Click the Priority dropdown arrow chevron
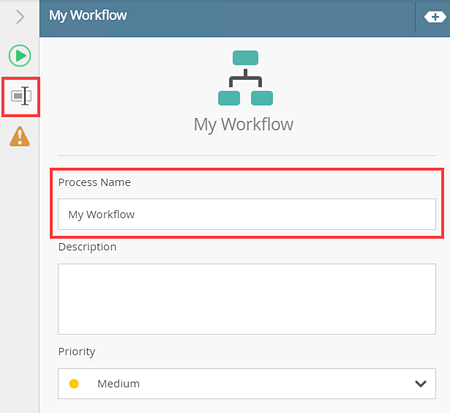This screenshot has width=450, height=413. click(421, 384)
